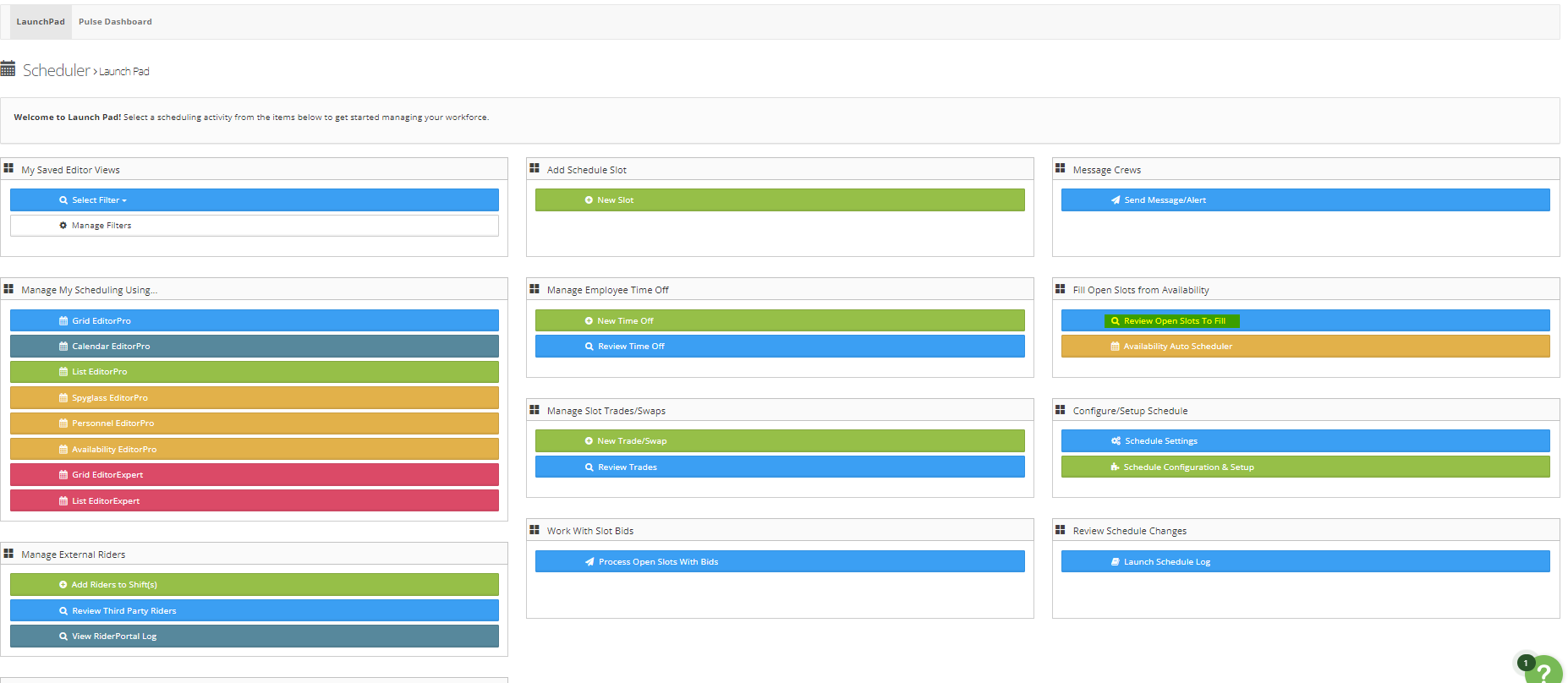Image resolution: width=1568 pixels, height=683 pixels.
Task: Open the Select Filter dropdown
Action: coord(254,200)
